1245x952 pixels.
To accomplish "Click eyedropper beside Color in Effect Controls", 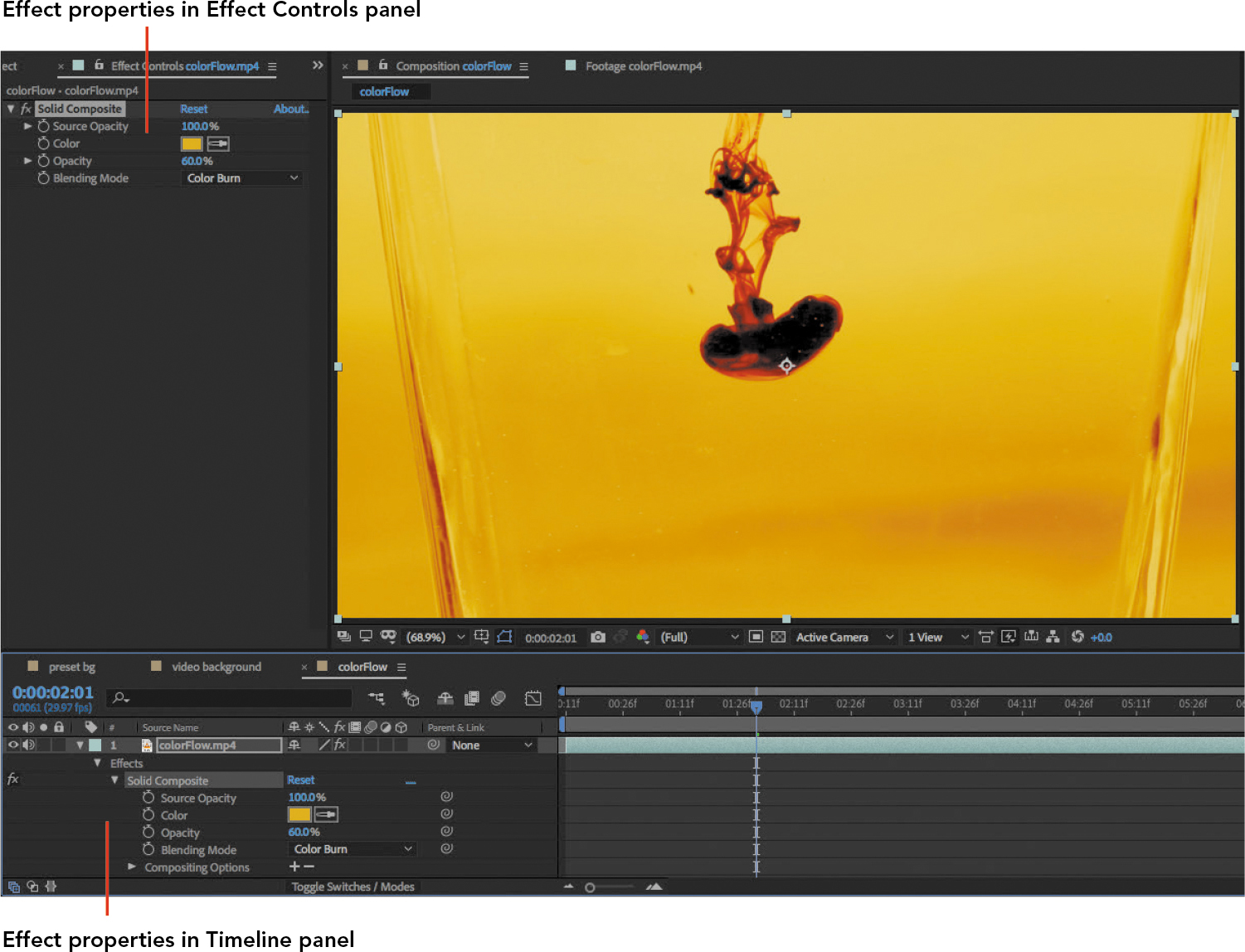I will 218,143.
